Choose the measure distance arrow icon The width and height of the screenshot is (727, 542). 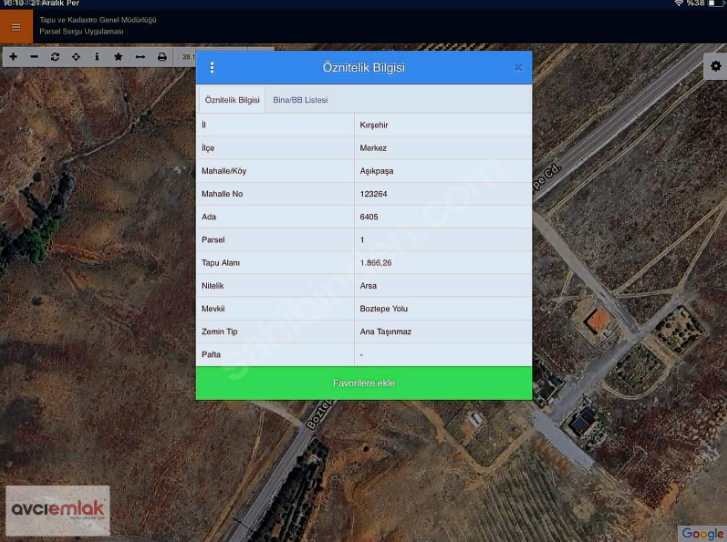pyautogui.click(x=140, y=57)
